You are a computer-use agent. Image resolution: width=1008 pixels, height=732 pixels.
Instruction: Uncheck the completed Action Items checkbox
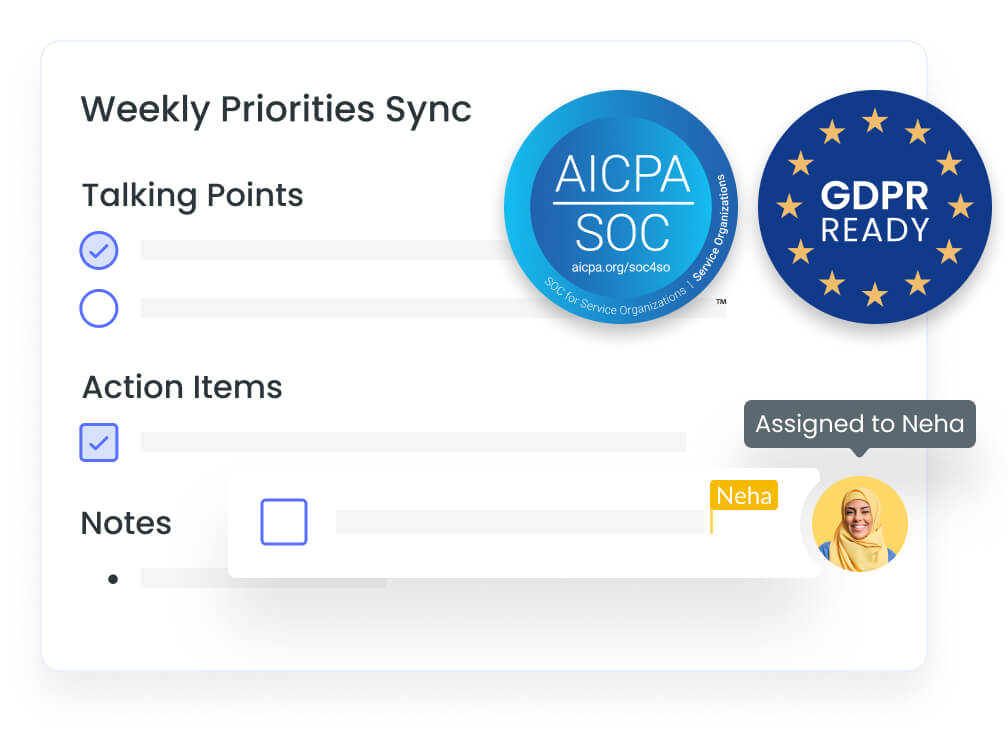pos(99,442)
